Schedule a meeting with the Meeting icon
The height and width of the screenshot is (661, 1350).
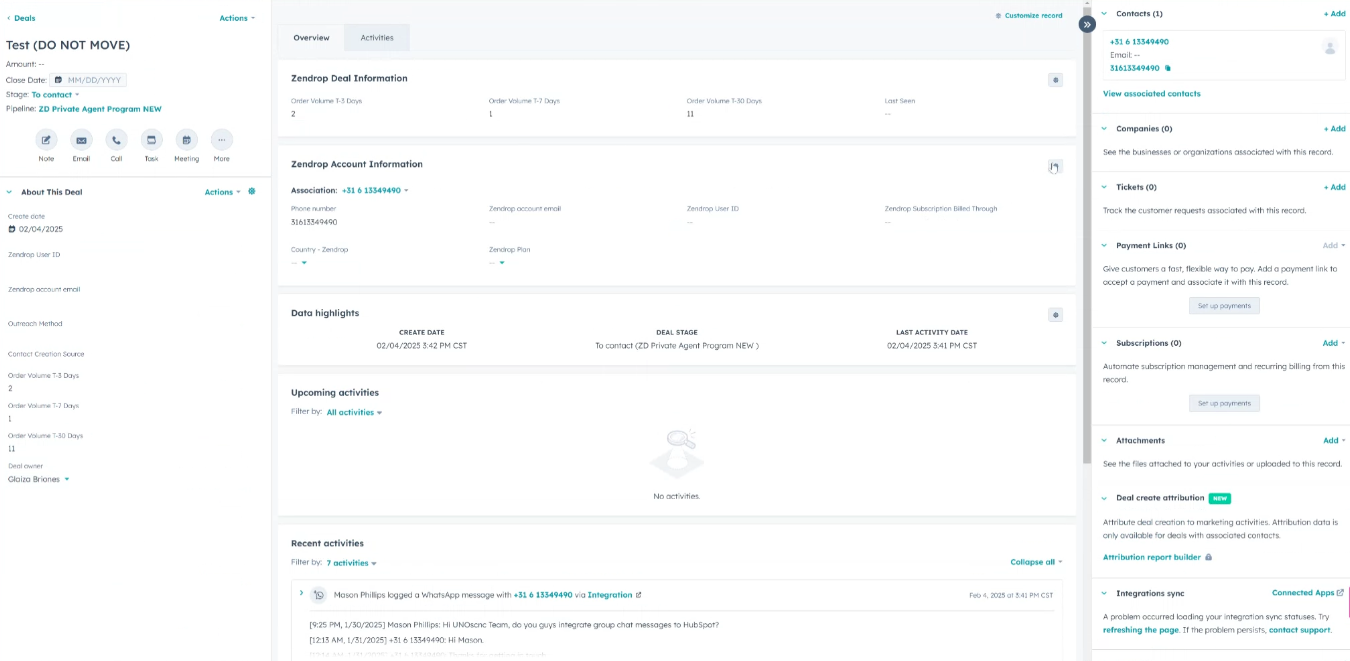tap(186, 140)
